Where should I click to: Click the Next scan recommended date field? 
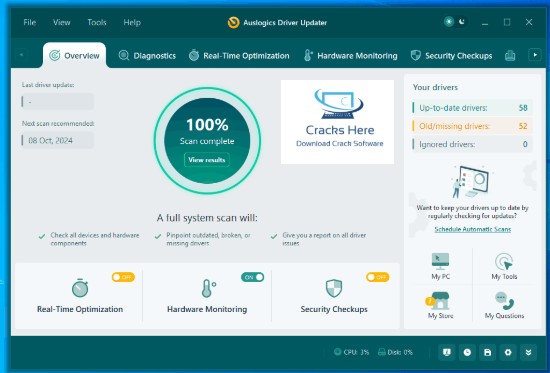[58, 140]
